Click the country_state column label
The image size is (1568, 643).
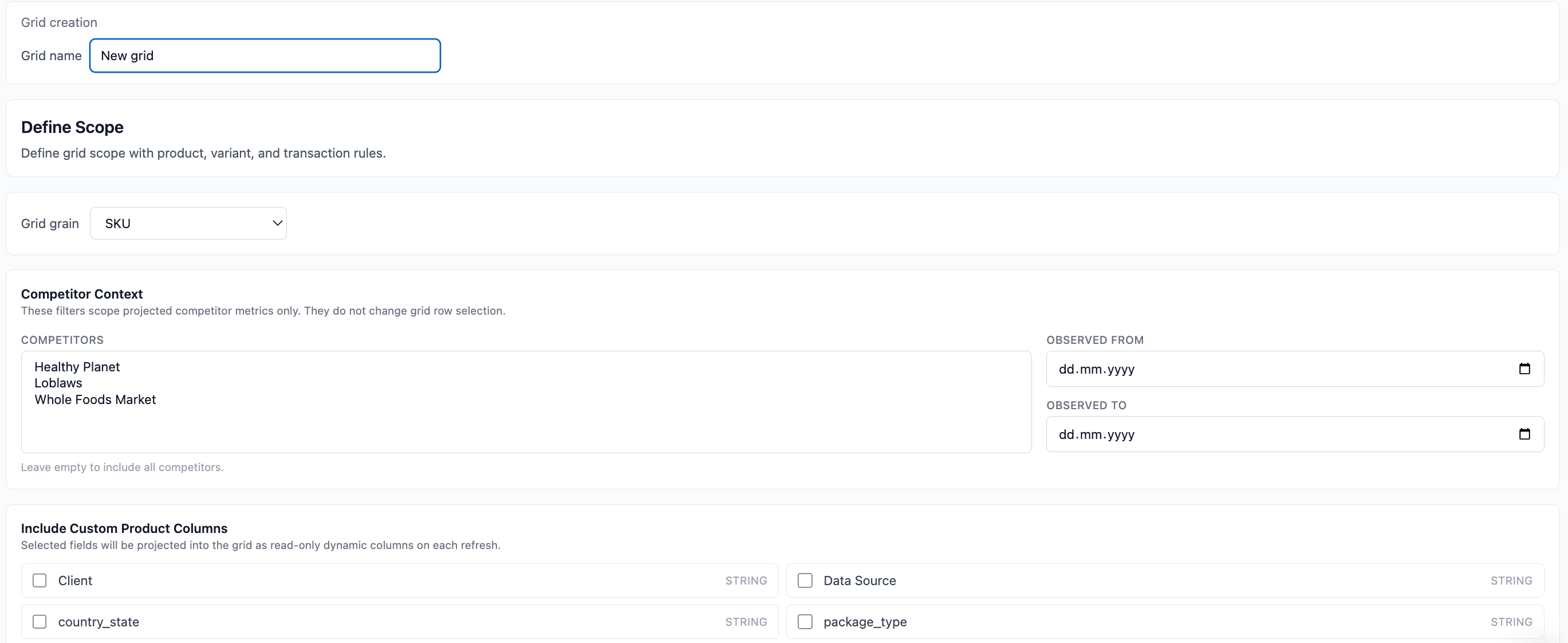[x=99, y=622]
